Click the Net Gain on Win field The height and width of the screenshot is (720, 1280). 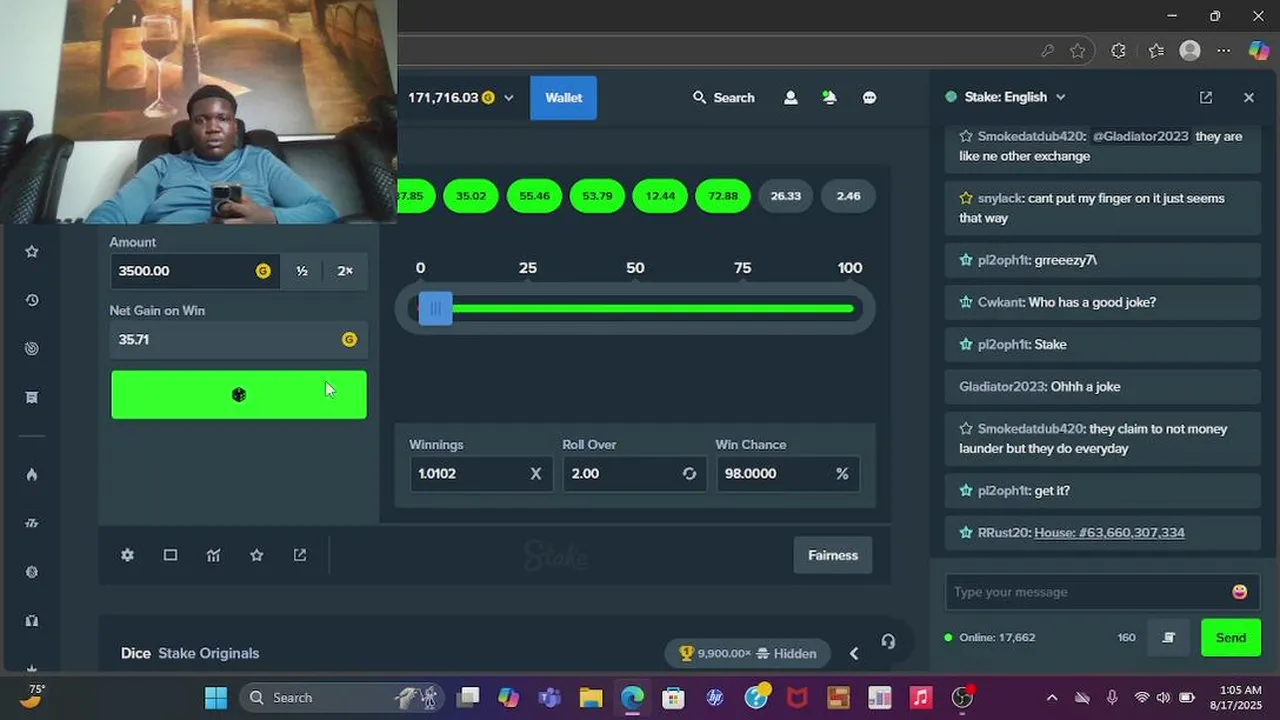coord(238,340)
